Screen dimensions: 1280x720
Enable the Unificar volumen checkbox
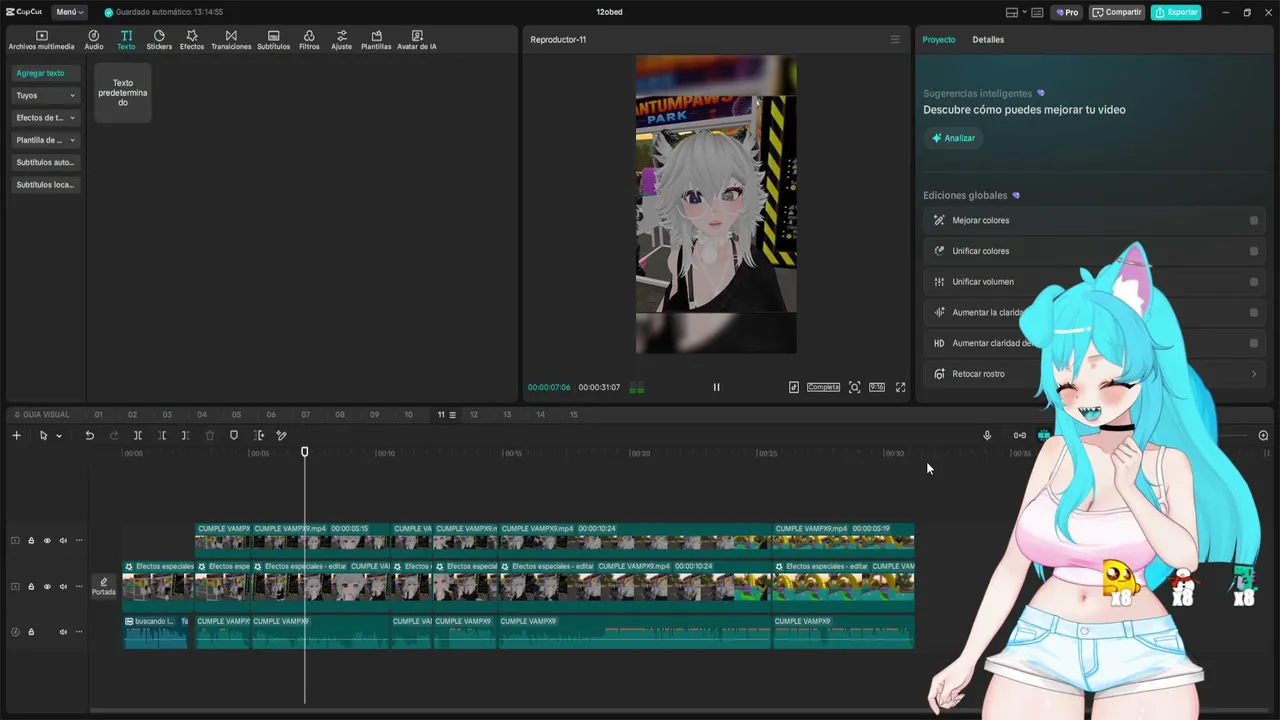point(1254,282)
